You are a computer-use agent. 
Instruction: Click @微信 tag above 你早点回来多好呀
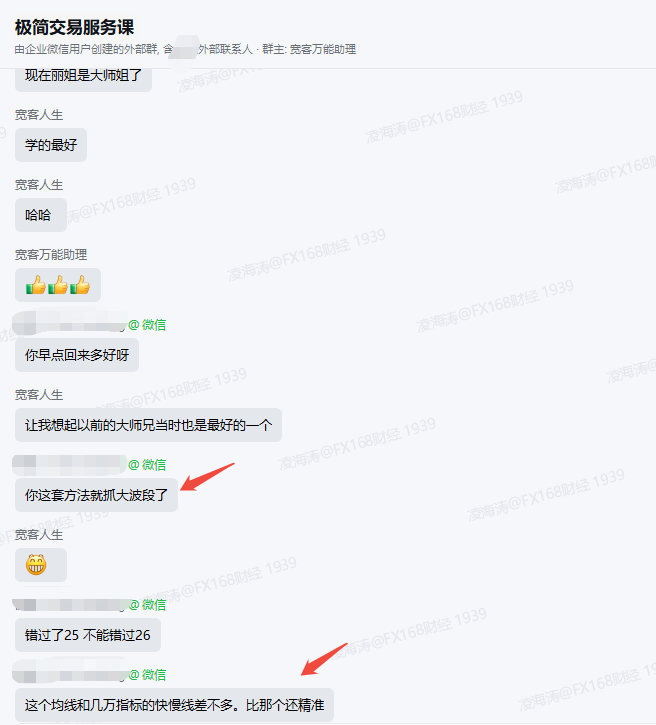[x=147, y=325]
